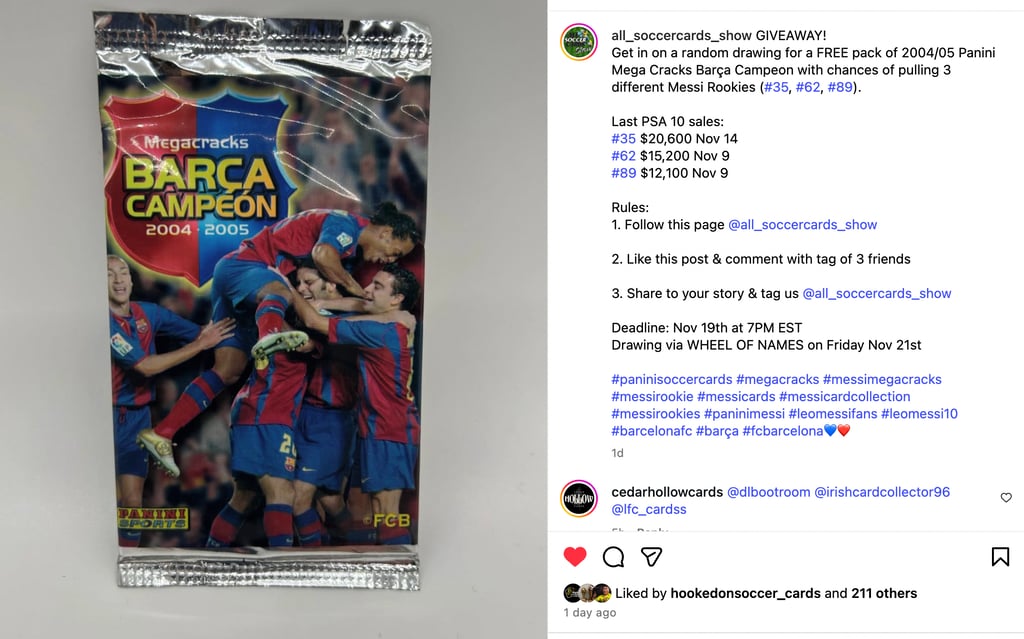The height and width of the screenshot is (639, 1024).
Task: Open cedarhollowcards username in comments
Action: (667, 492)
